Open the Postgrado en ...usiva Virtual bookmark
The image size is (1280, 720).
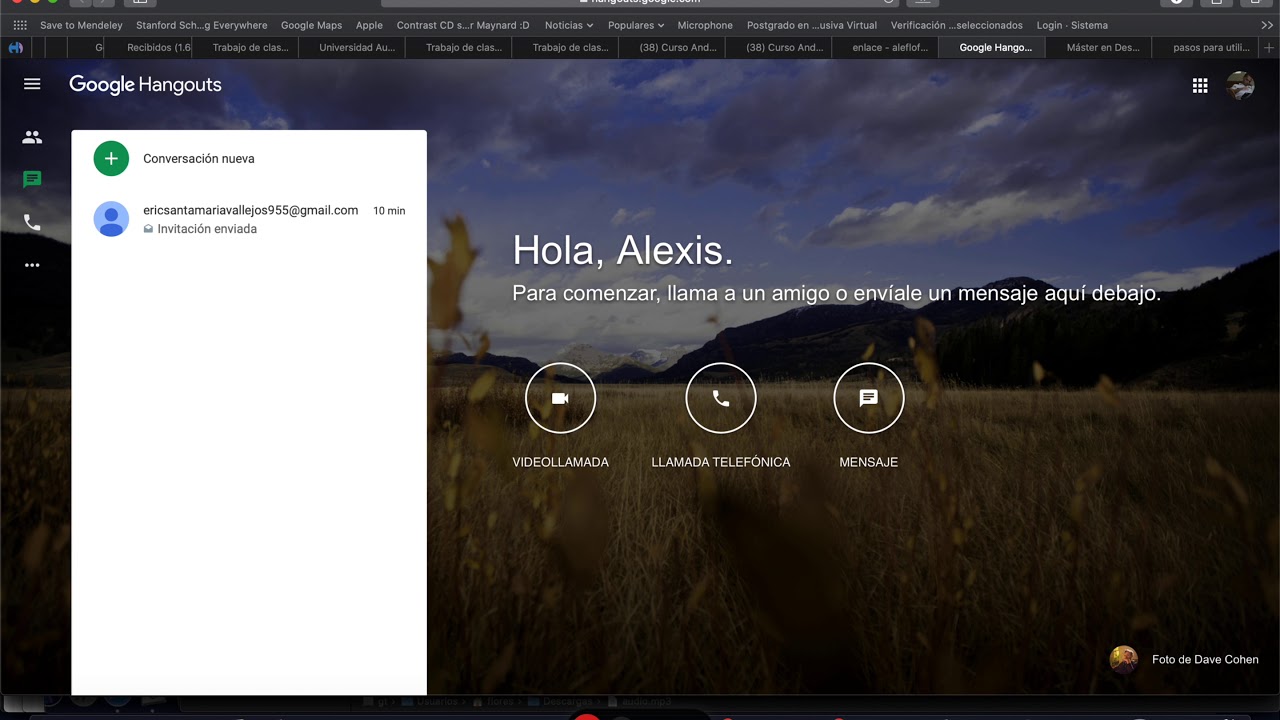click(812, 25)
